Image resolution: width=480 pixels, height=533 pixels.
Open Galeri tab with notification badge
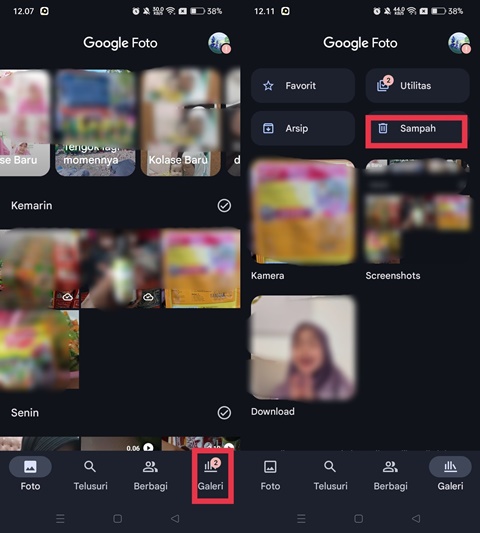(210, 475)
